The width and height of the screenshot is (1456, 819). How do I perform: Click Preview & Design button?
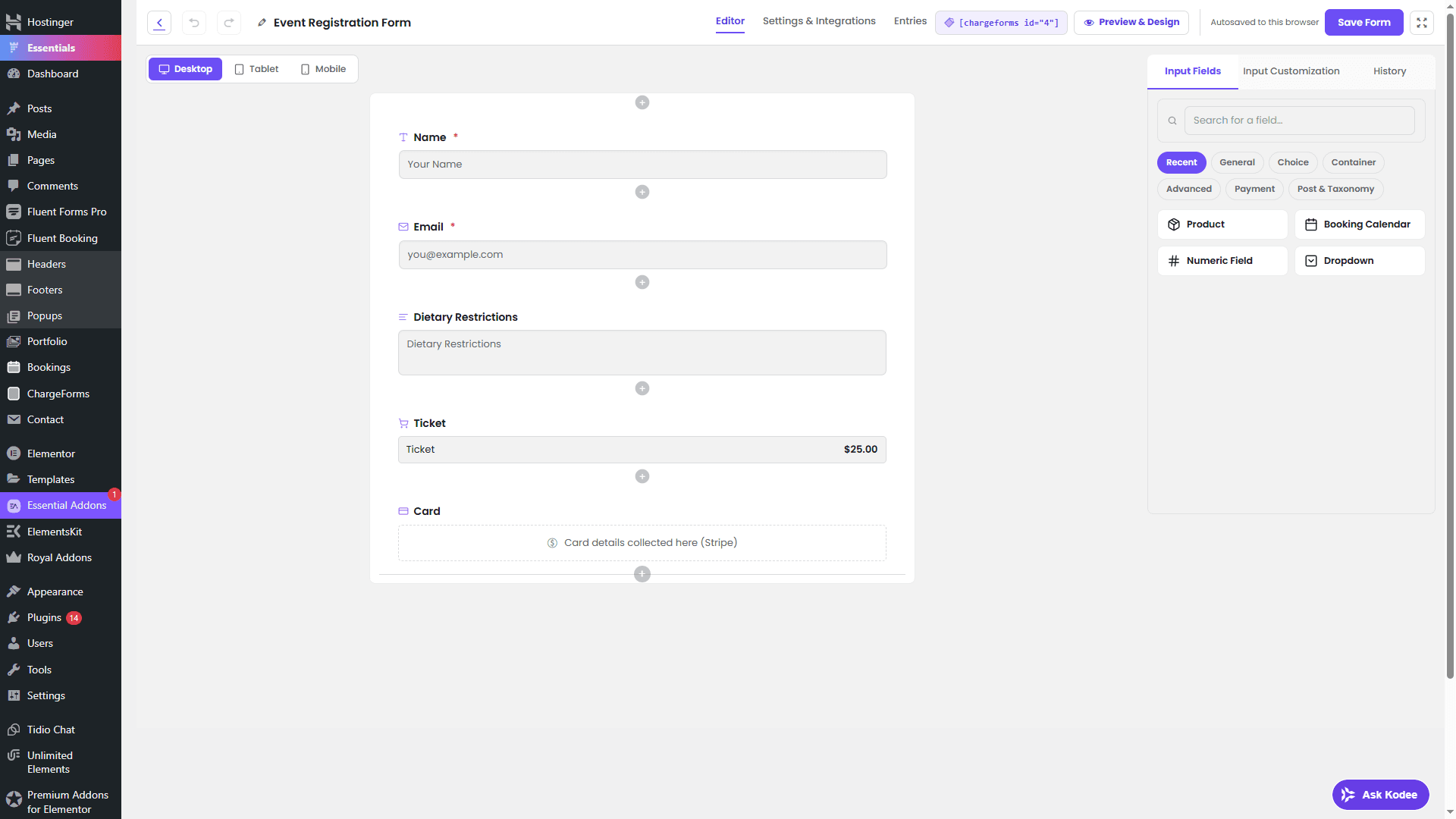[x=1131, y=23]
